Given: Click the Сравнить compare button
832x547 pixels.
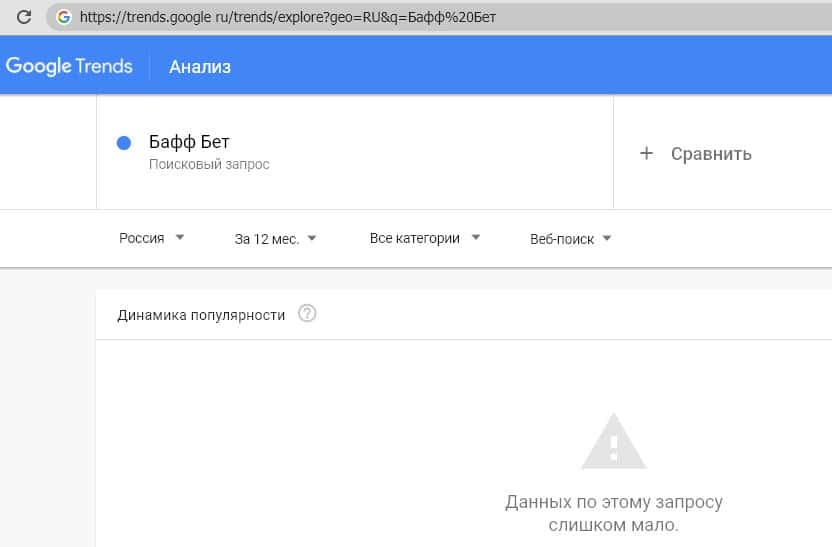Looking at the screenshot, I should (711, 154).
